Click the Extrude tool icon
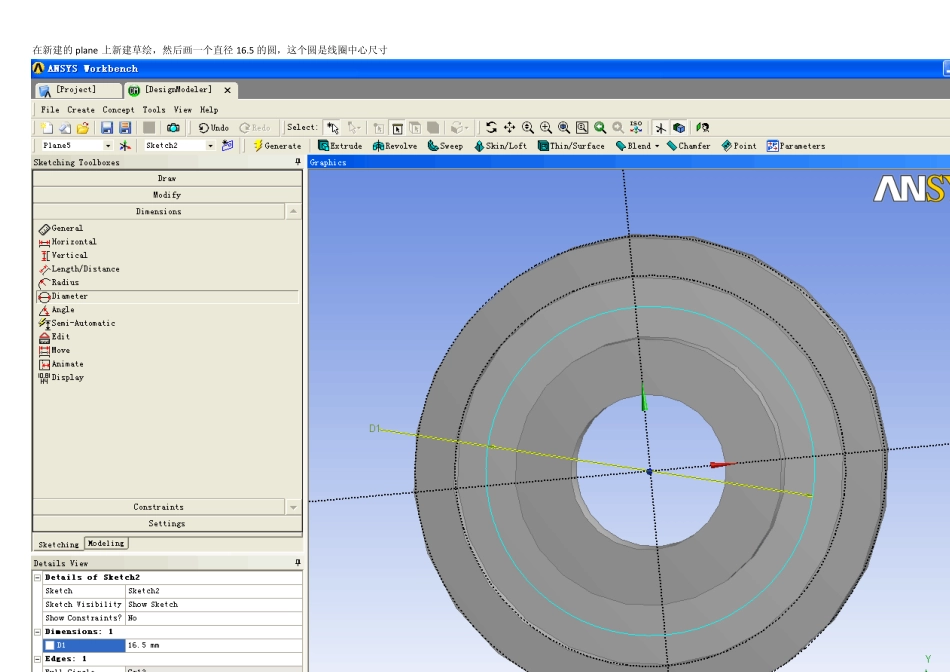Screen dimensions: 950x672 coord(324,146)
